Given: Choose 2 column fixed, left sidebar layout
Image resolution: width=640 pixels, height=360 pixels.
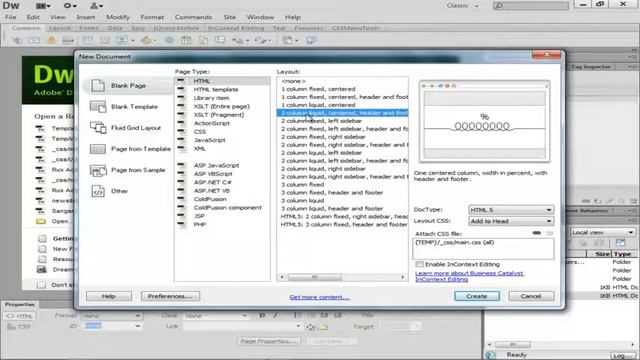Looking at the screenshot, I should (321, 121).
